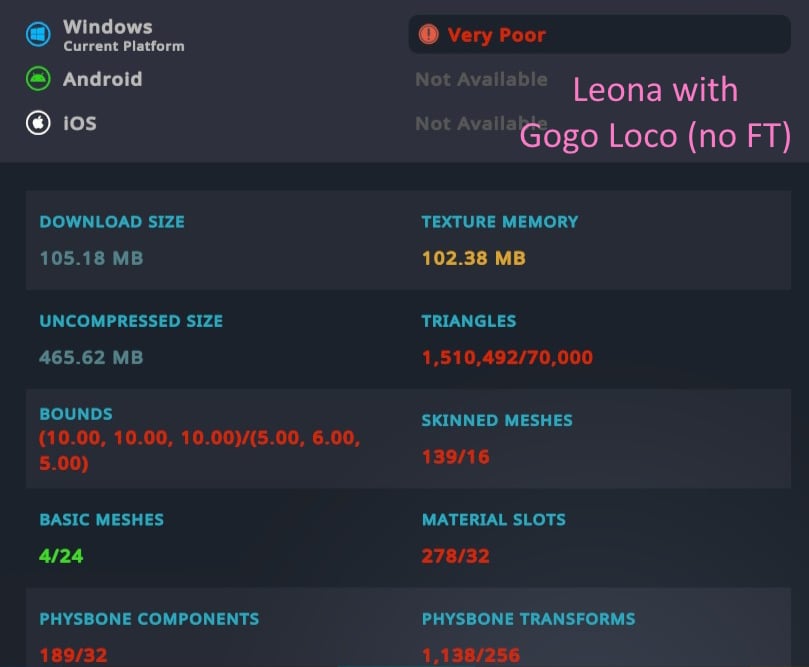Viewport: 809px width, 667px height.
Task: Click the Windows platform icon
Action: click(38, 35)
